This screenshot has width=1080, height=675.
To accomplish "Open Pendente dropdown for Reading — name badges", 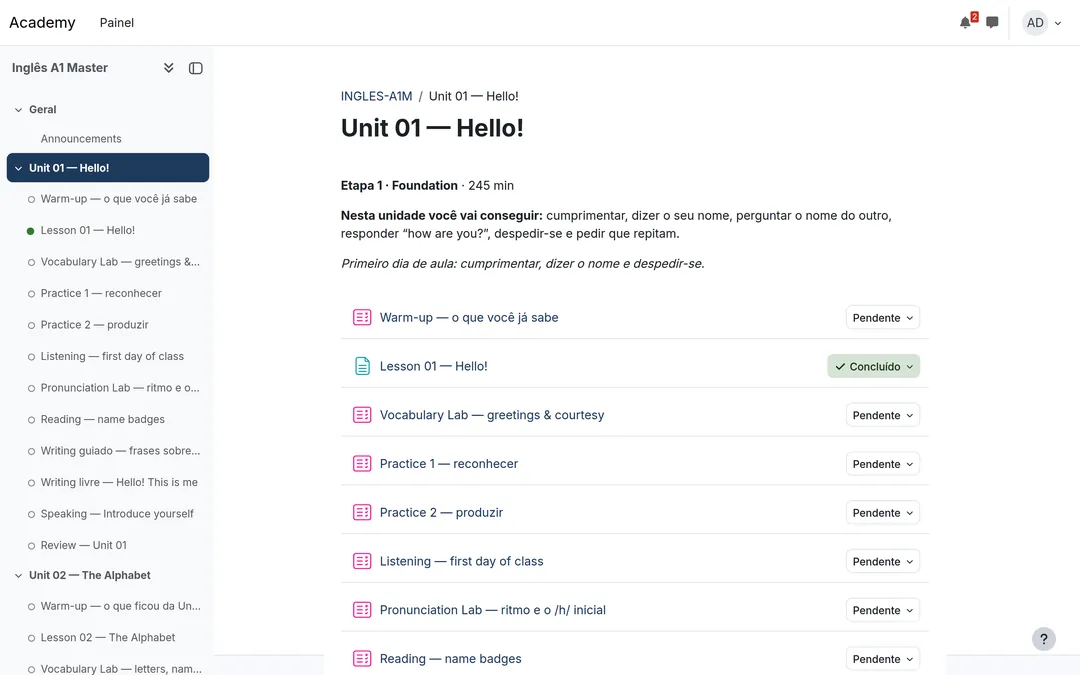I will 882,658.
